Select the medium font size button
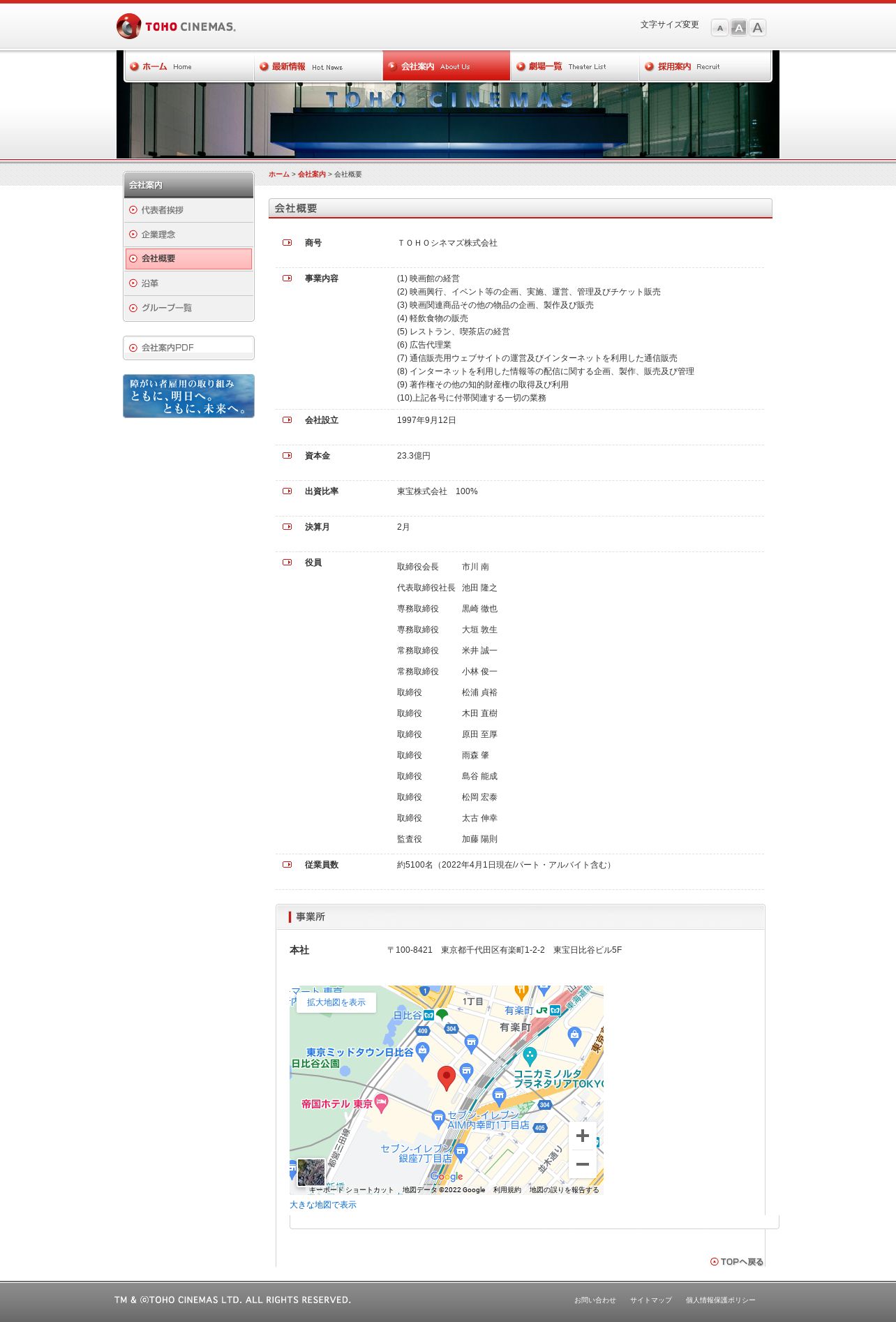 (738, 28)
